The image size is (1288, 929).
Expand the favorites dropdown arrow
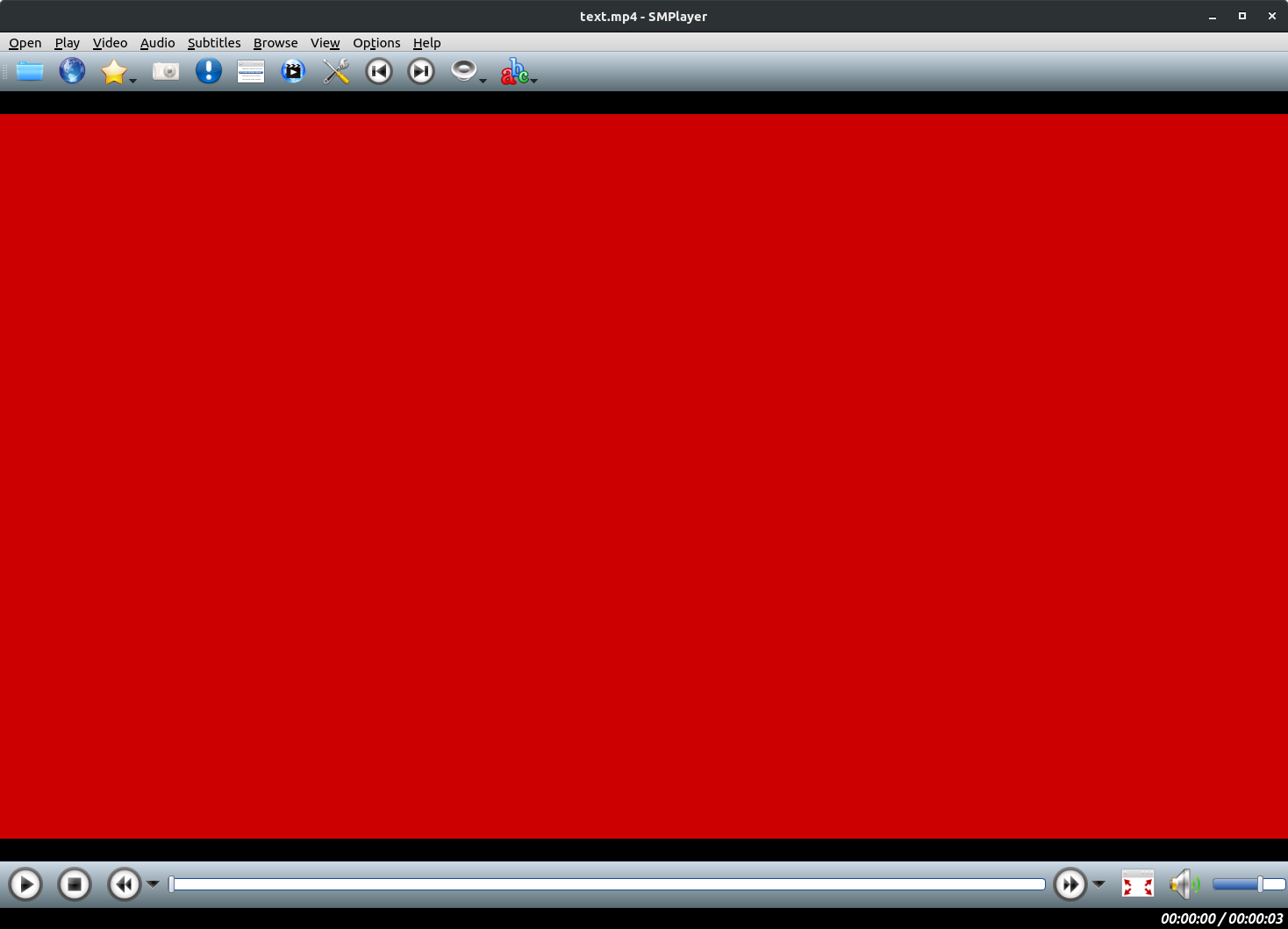coord(132,79)
